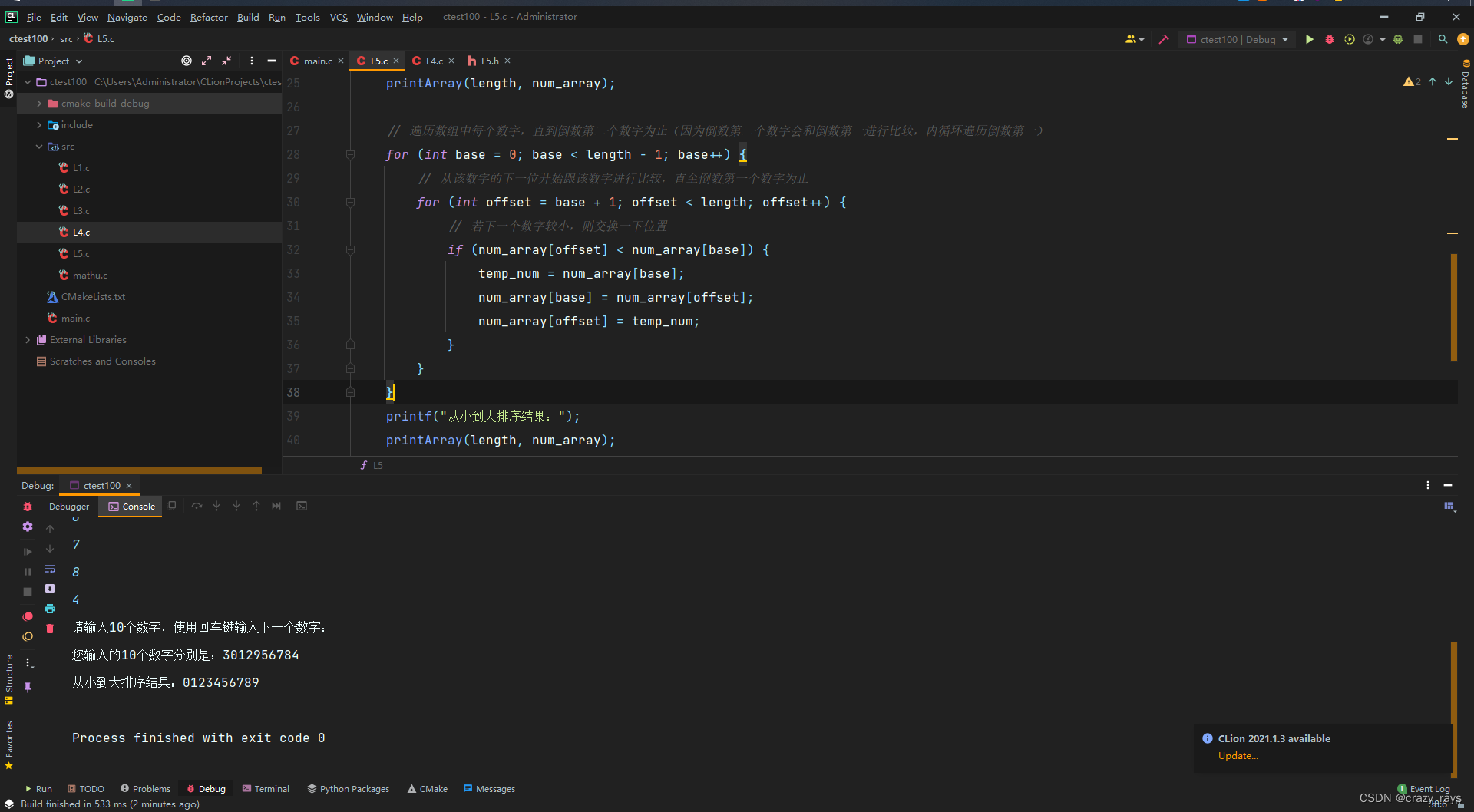
Task: Stop the process via top toolbar square
Action: tap(1418, 39)
